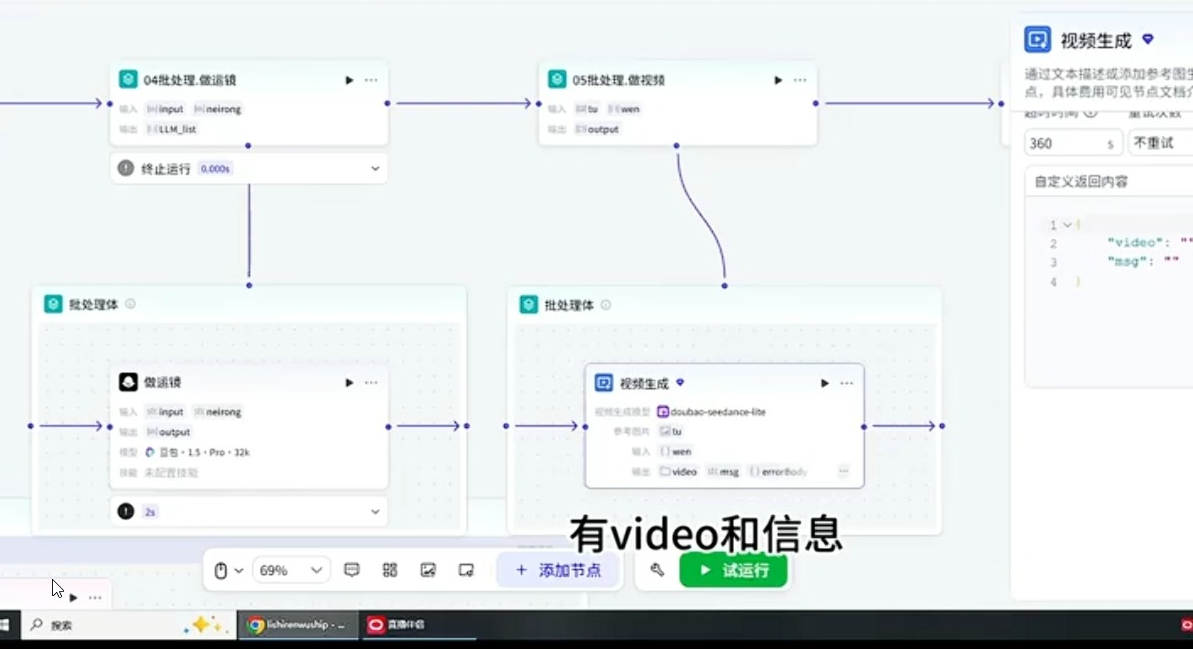
Task: Open more options (...) on the 做运镜 node
Action: click(371, 382)
